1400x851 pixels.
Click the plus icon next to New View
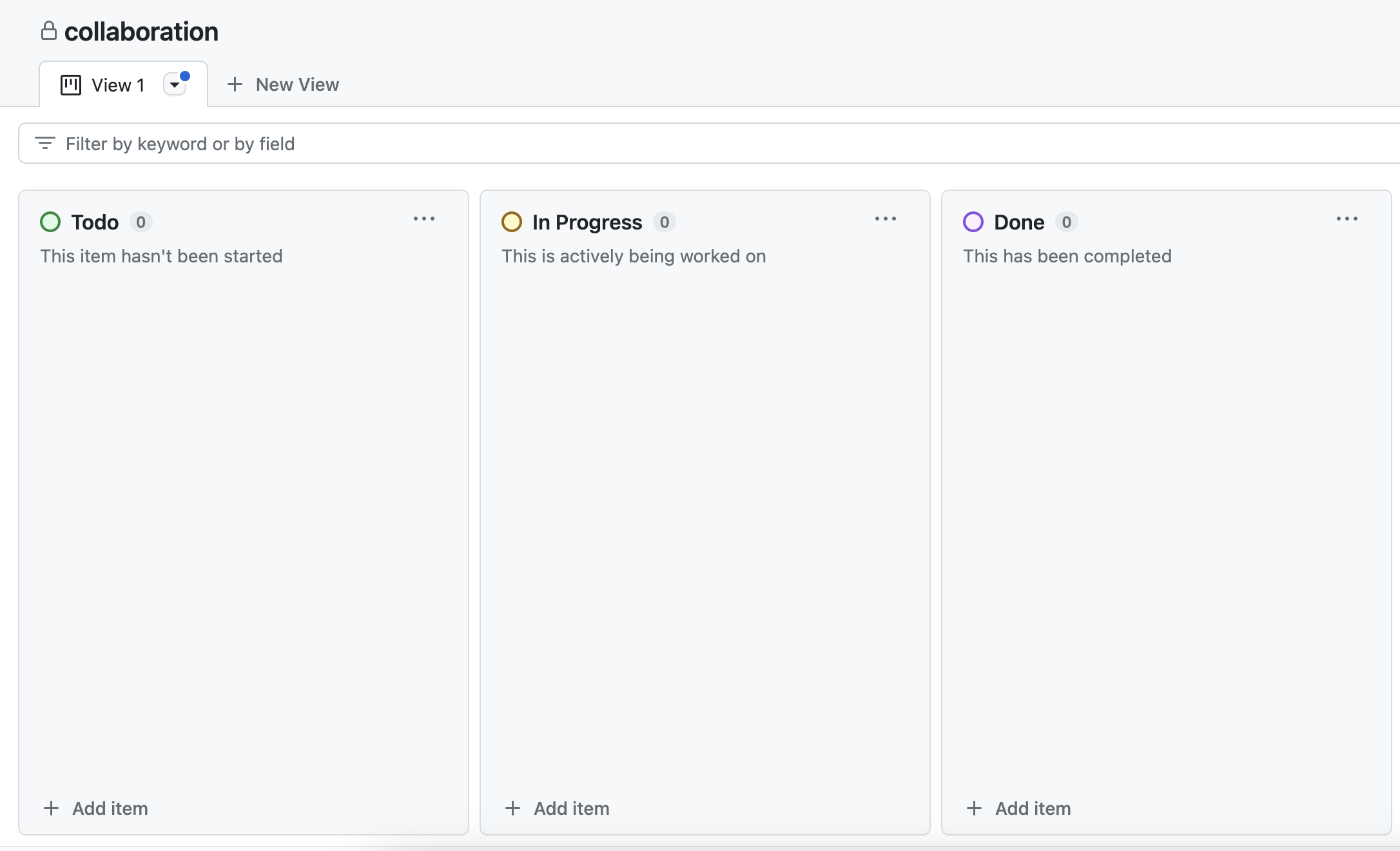click(235, 84)
